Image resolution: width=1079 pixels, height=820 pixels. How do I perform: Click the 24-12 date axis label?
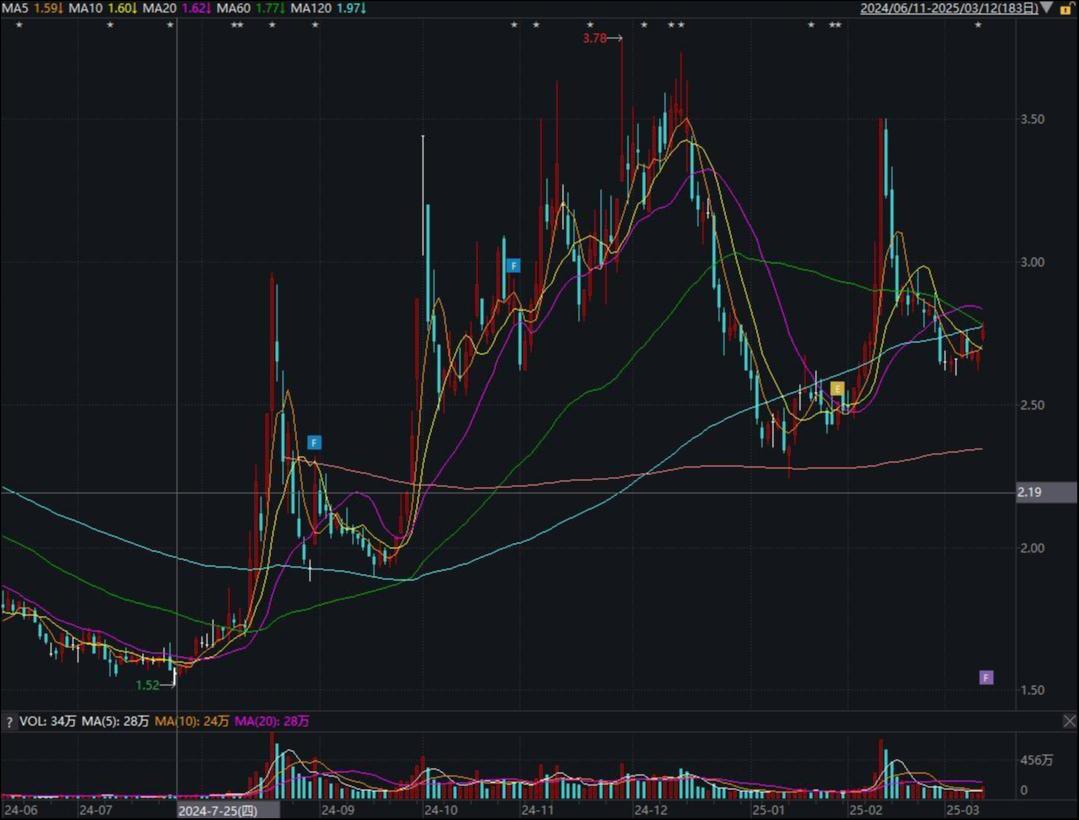click(650, 810)
